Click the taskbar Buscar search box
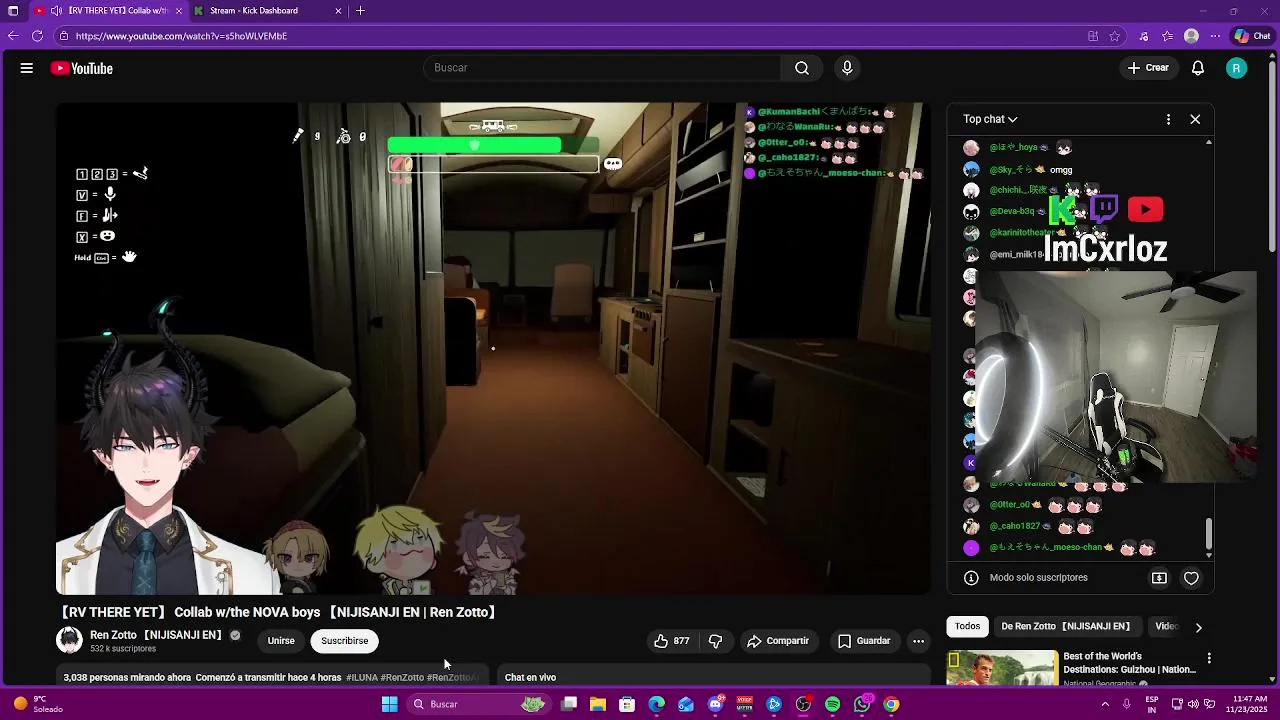 (x=480, y=704)
